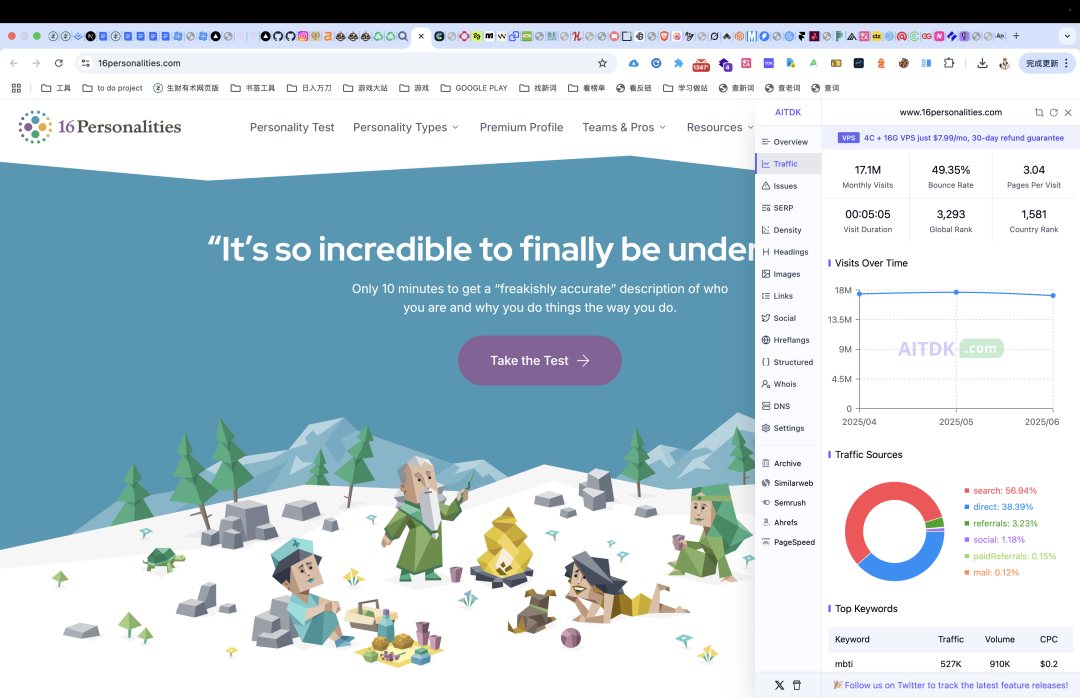Click the AITDK logo text
The image size is (1080, 698).
(788, 112)
